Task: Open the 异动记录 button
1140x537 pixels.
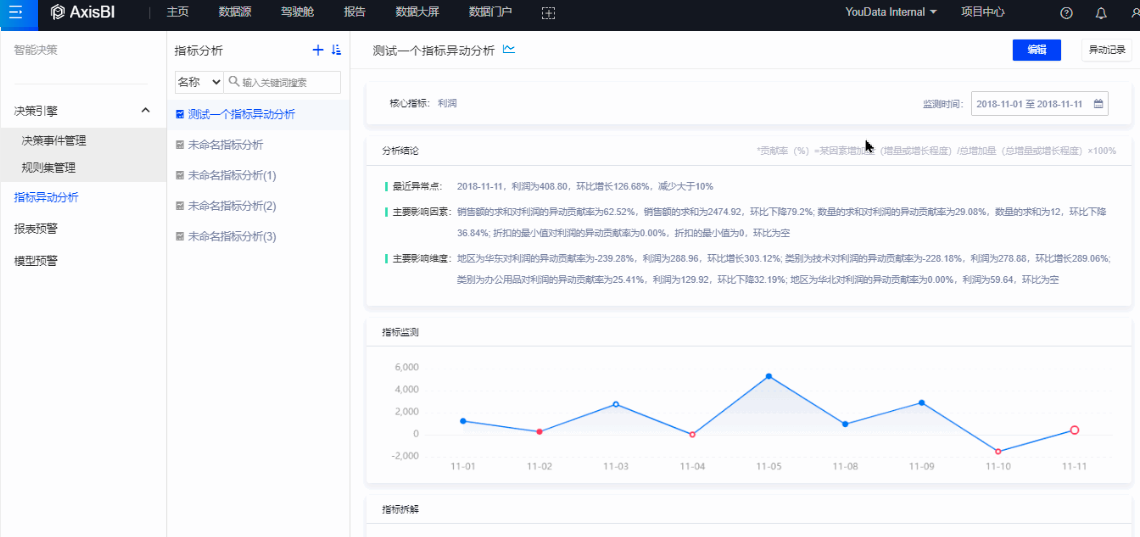Action: click(1106, 50)
